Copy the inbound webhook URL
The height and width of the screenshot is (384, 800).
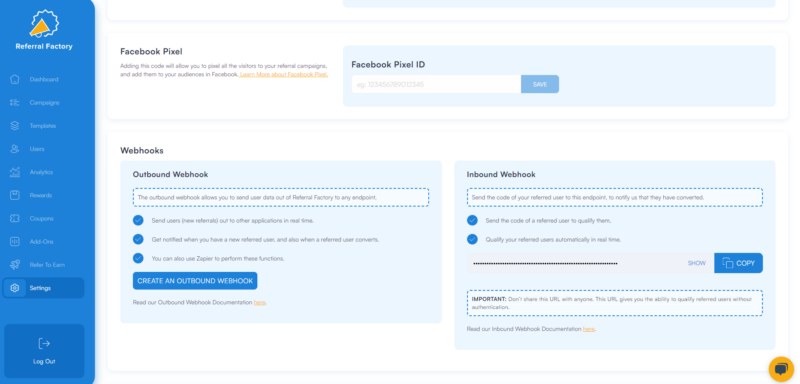click(x=738, y=263)
